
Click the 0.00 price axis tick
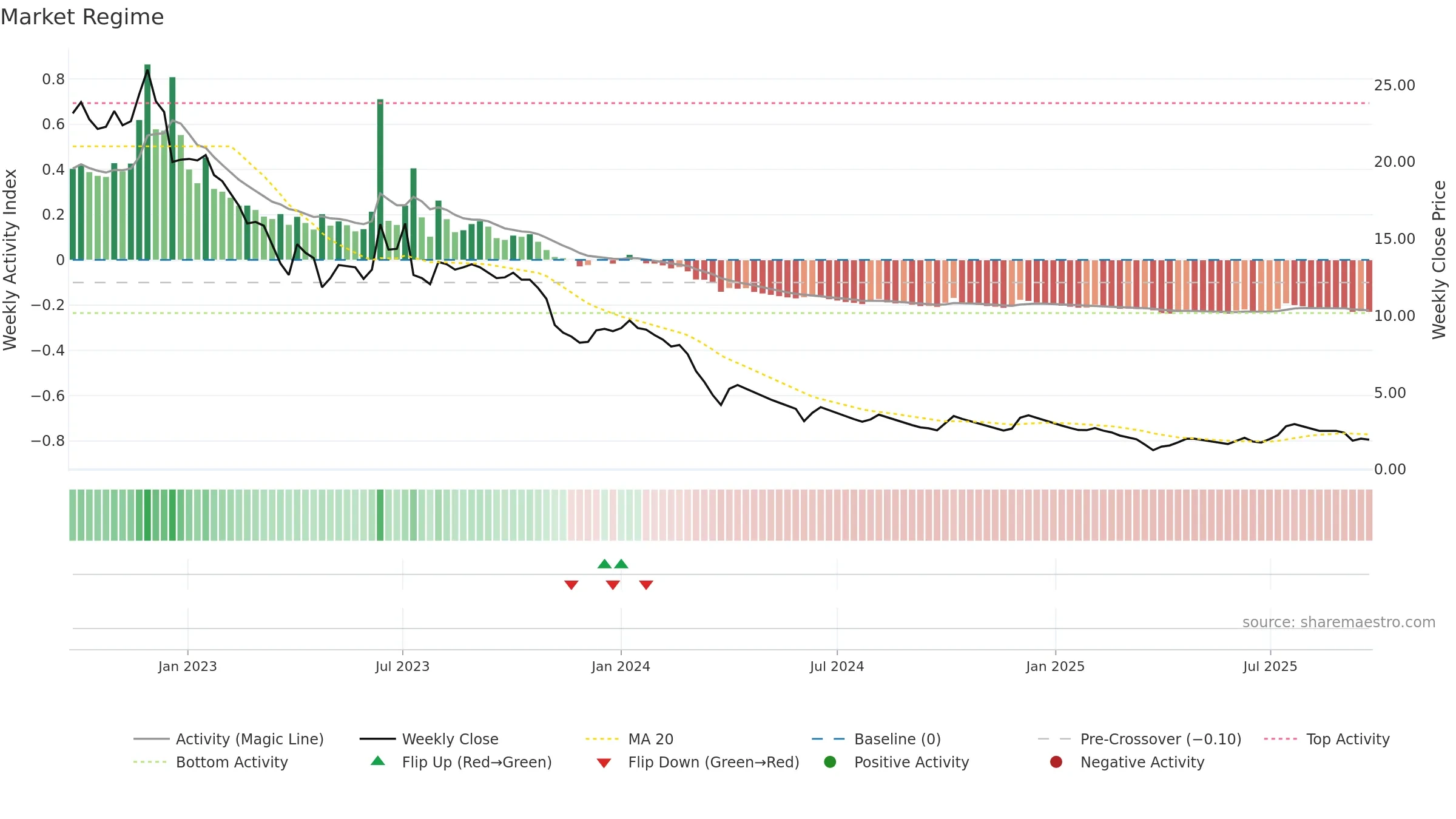1390,469
